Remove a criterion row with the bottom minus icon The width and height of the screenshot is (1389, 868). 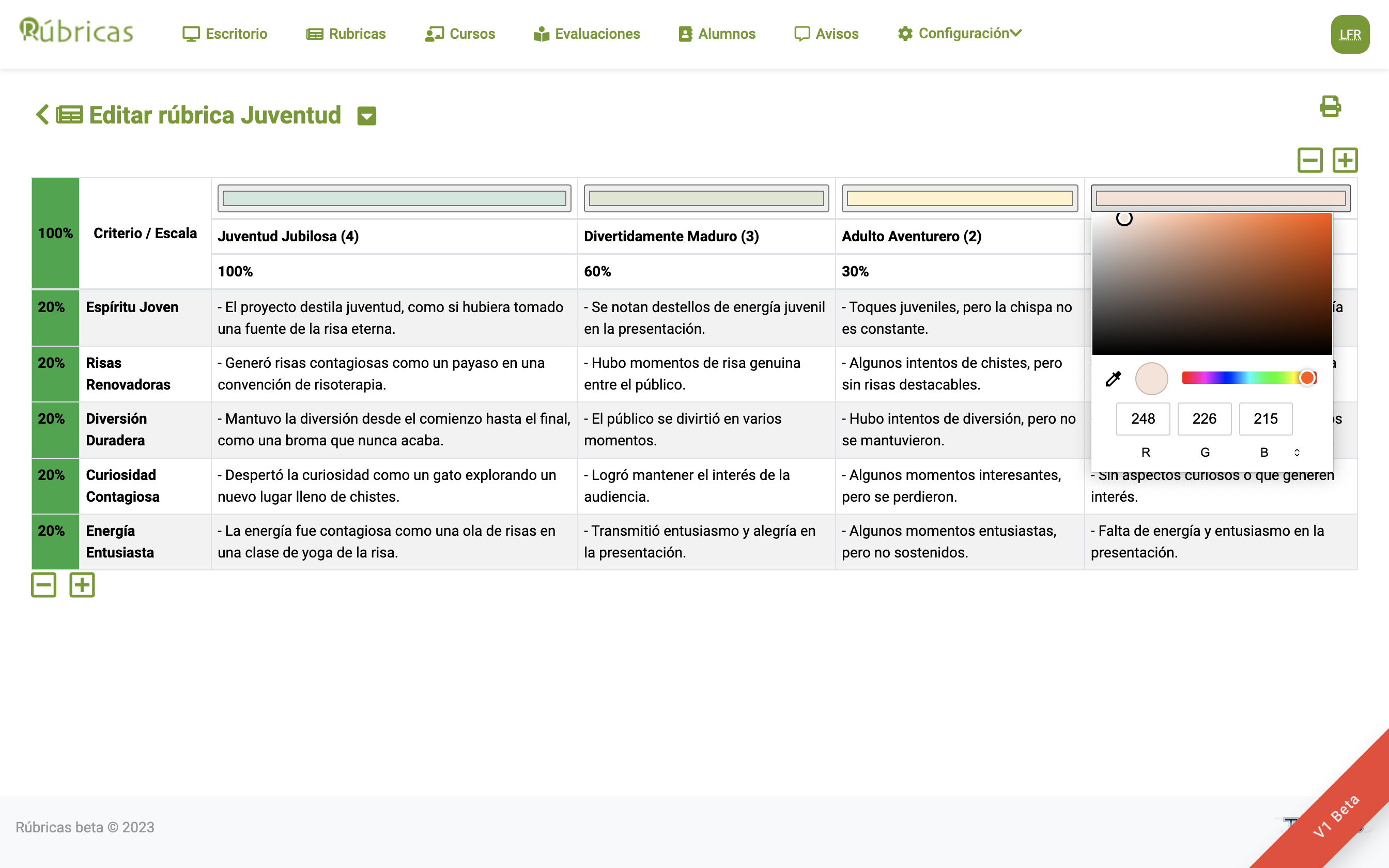pos(43,585)
